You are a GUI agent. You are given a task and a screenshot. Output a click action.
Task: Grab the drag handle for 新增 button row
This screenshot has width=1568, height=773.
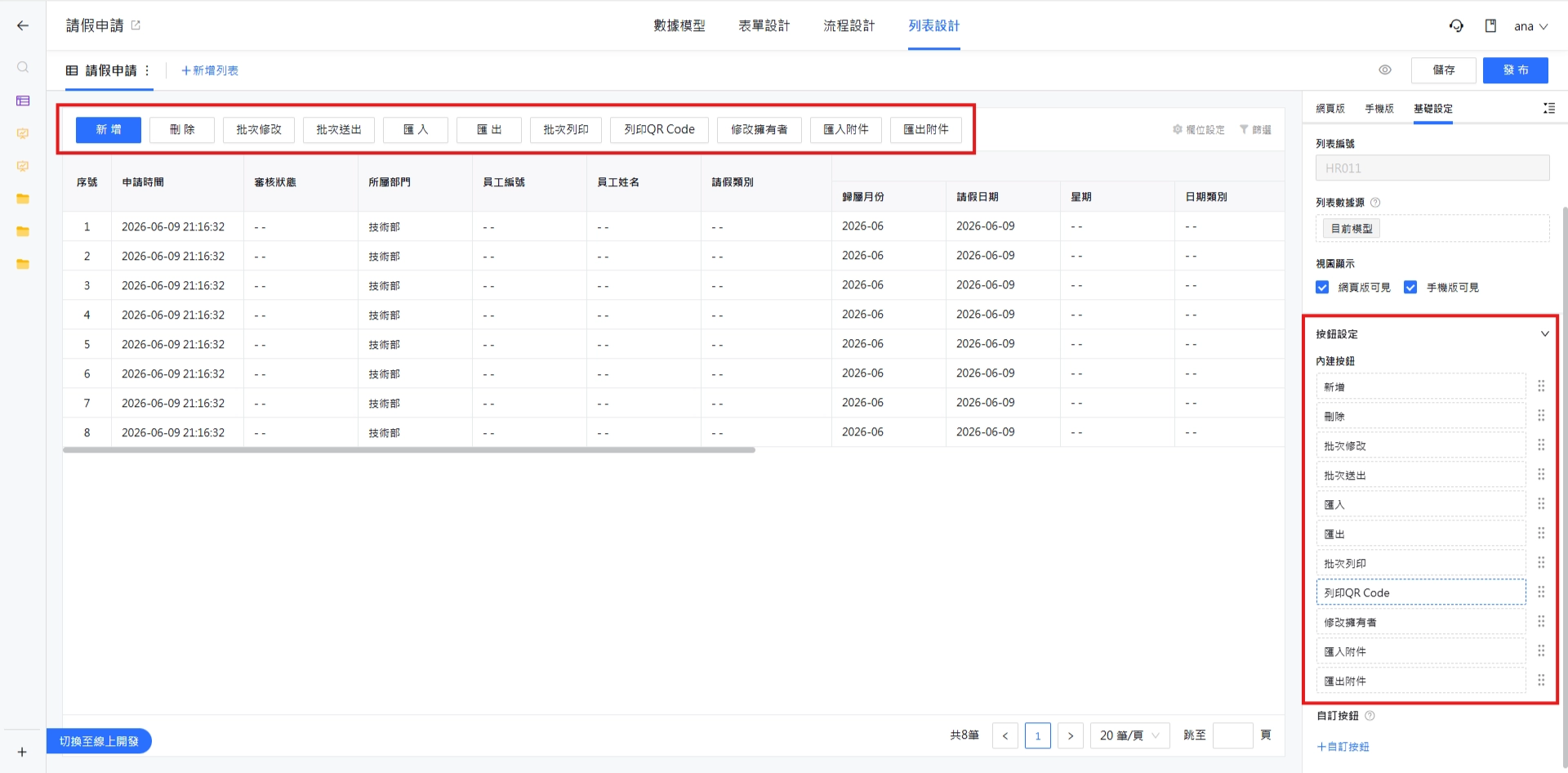[1541, 386]
